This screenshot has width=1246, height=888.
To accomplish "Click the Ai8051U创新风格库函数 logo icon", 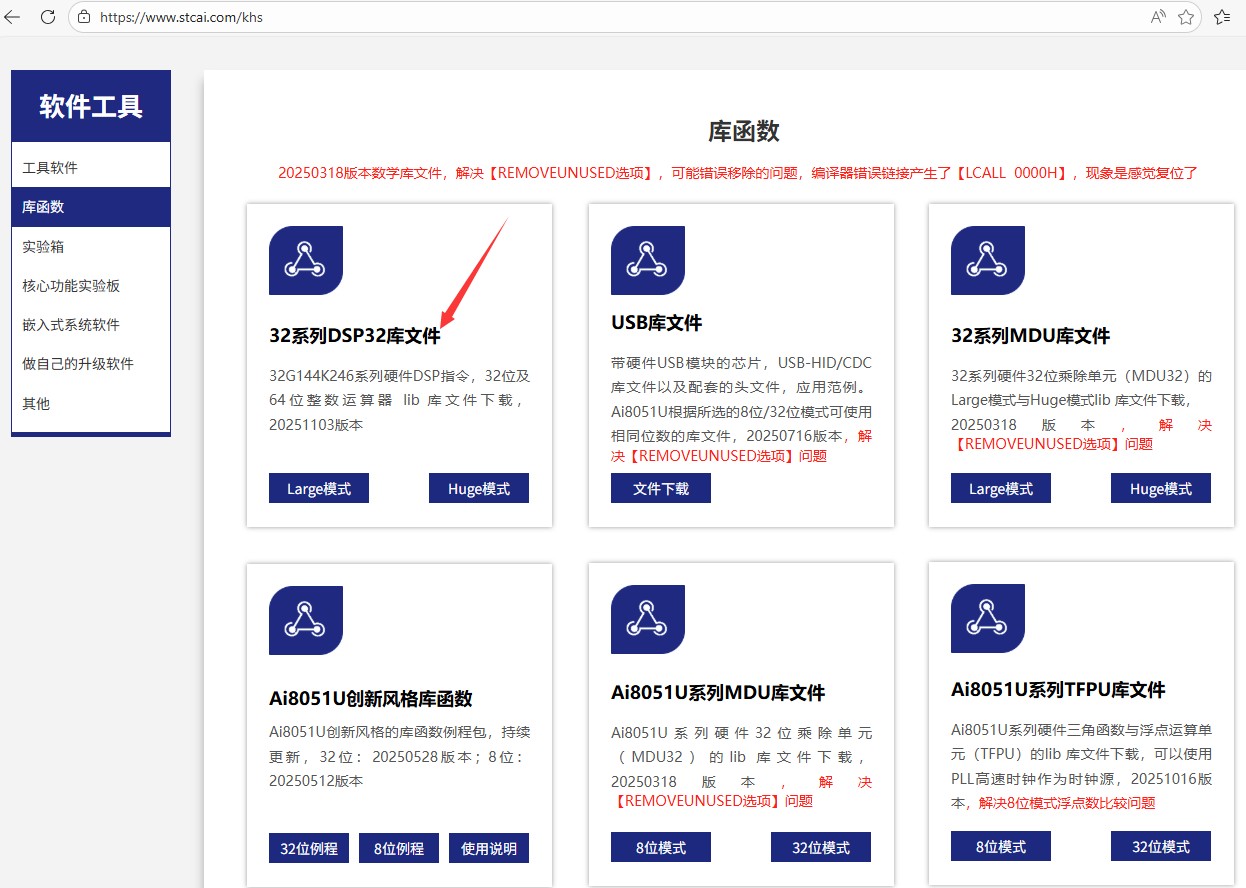I will coord(305,619).
